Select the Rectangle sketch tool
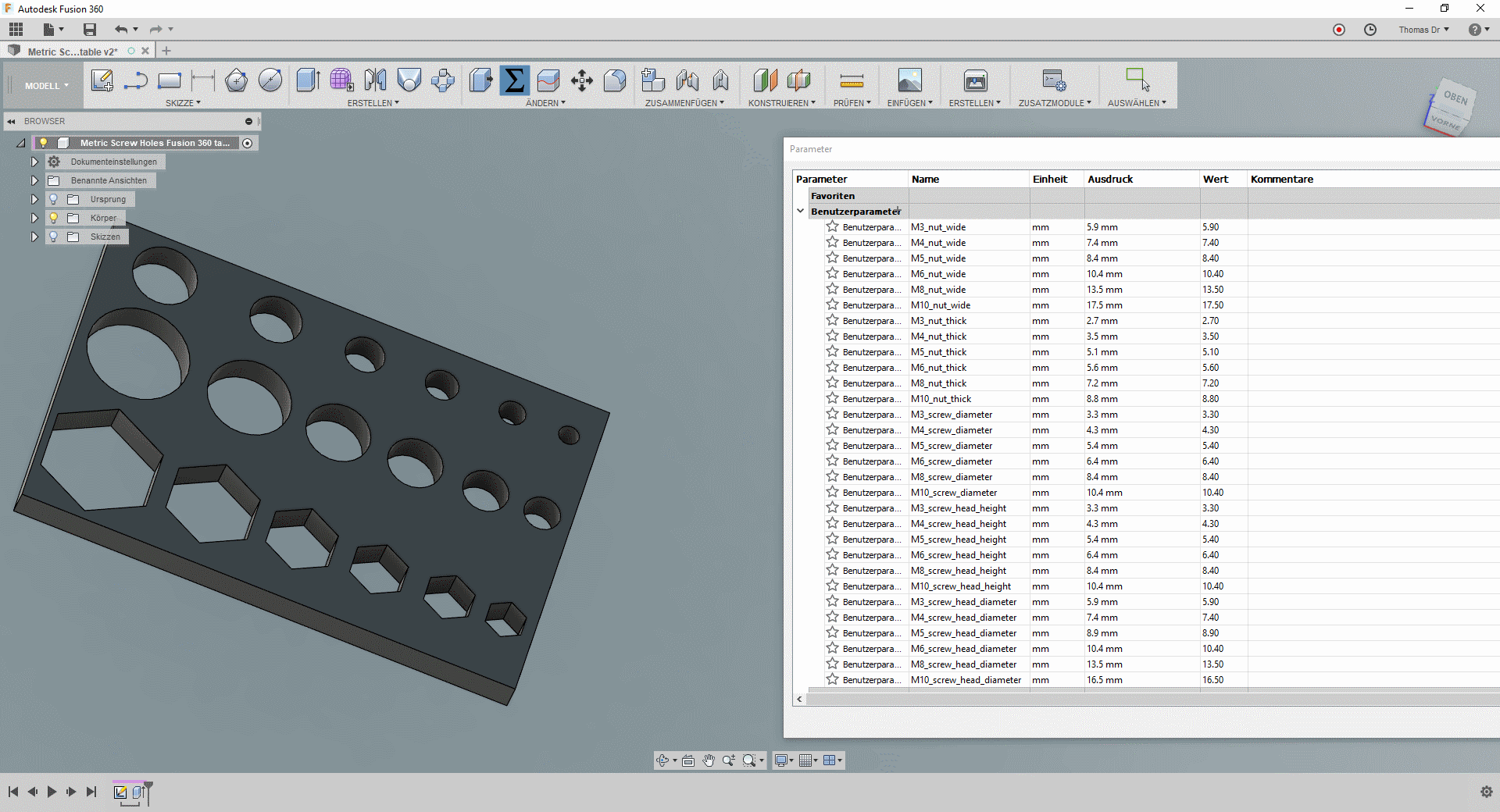 click(170, 80)
